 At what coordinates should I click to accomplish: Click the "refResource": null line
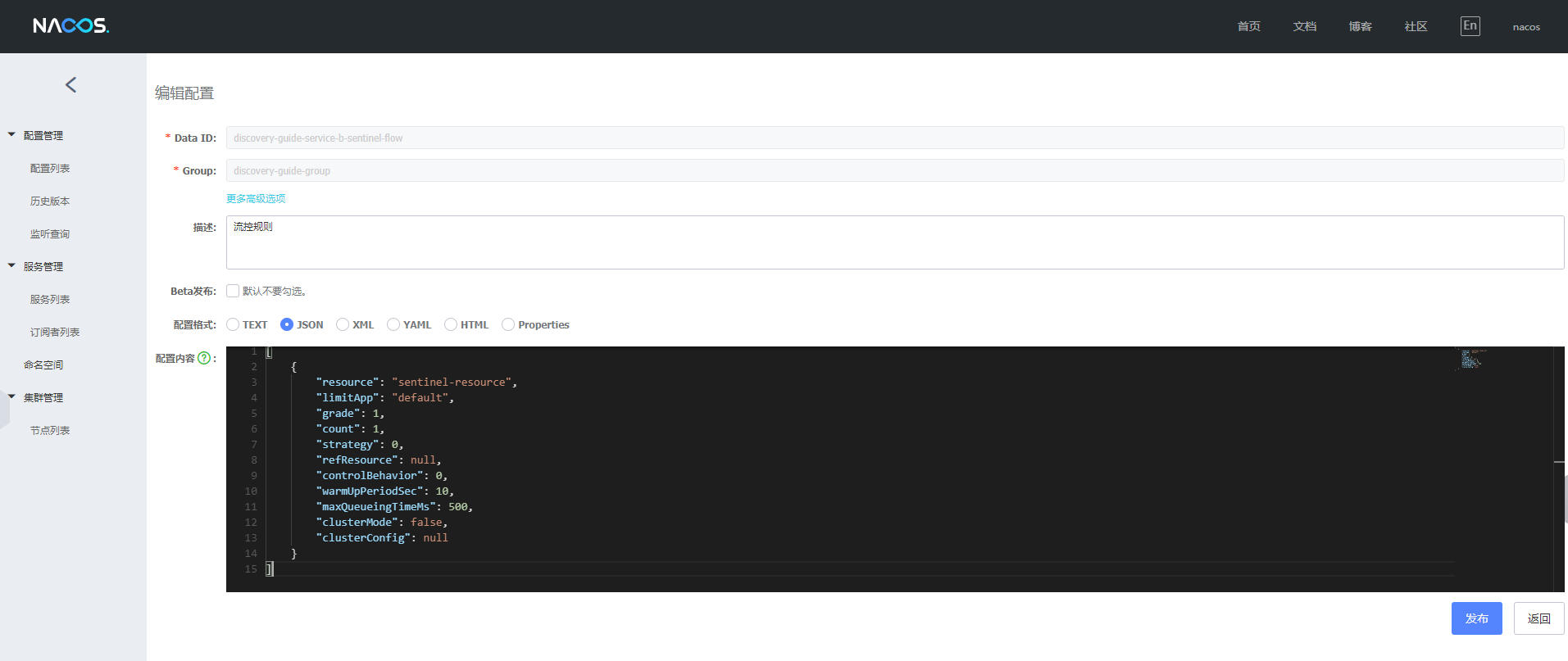[379, 460]
